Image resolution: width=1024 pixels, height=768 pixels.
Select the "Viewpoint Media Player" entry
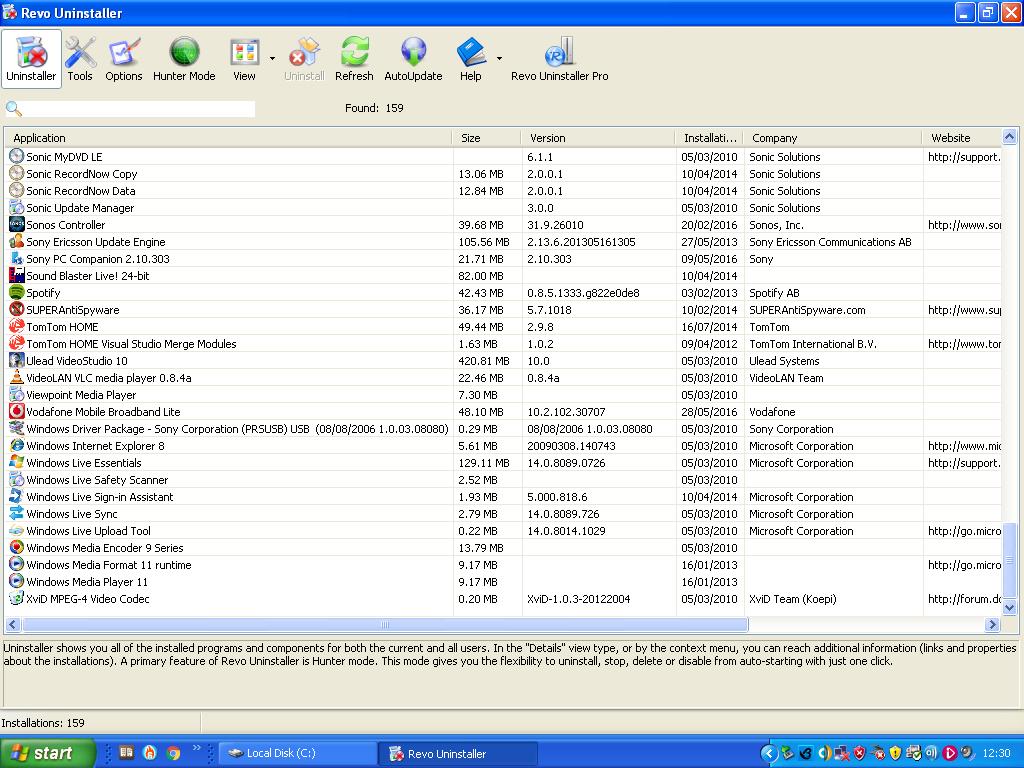click(x=82, y=394)
